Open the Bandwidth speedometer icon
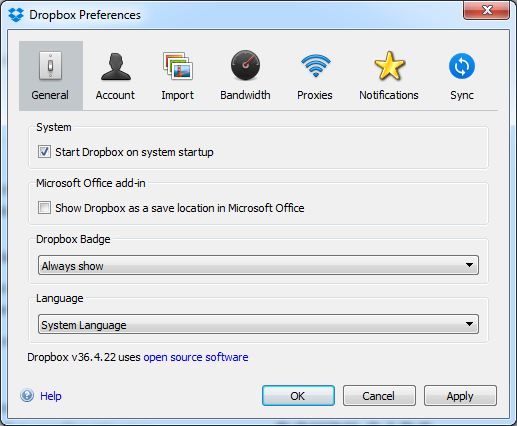The height and width of the screenshot is (426, 517). pos(245,65)
